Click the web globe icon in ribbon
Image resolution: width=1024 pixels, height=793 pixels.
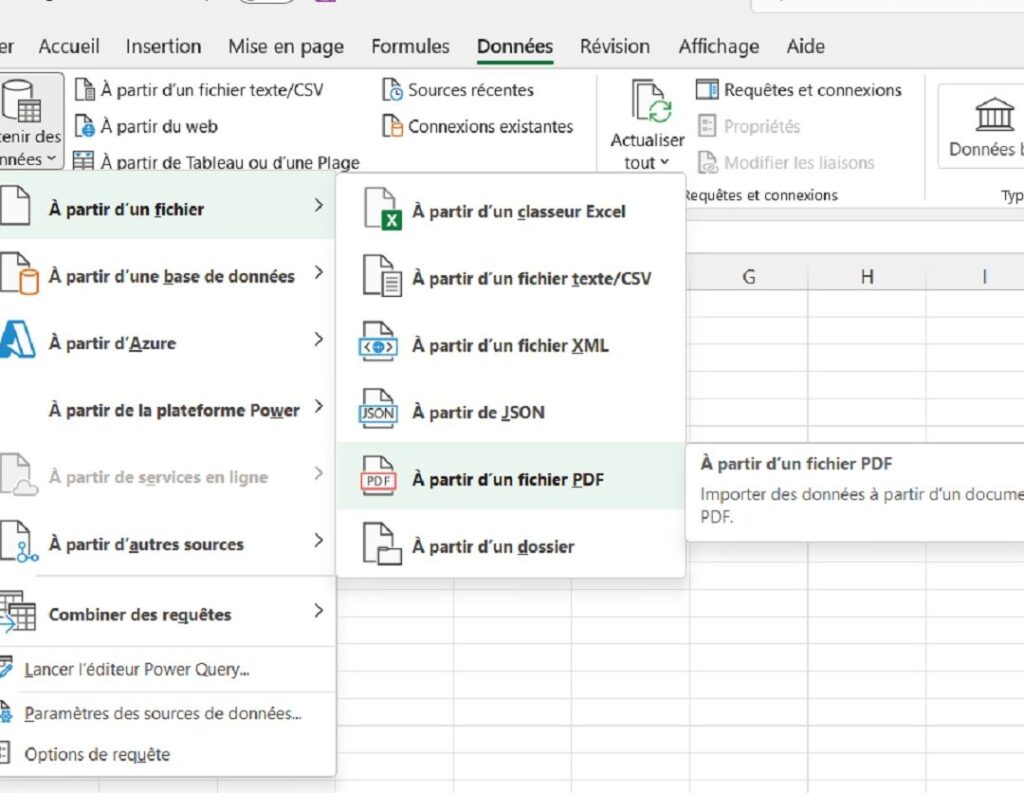(84, 126)
